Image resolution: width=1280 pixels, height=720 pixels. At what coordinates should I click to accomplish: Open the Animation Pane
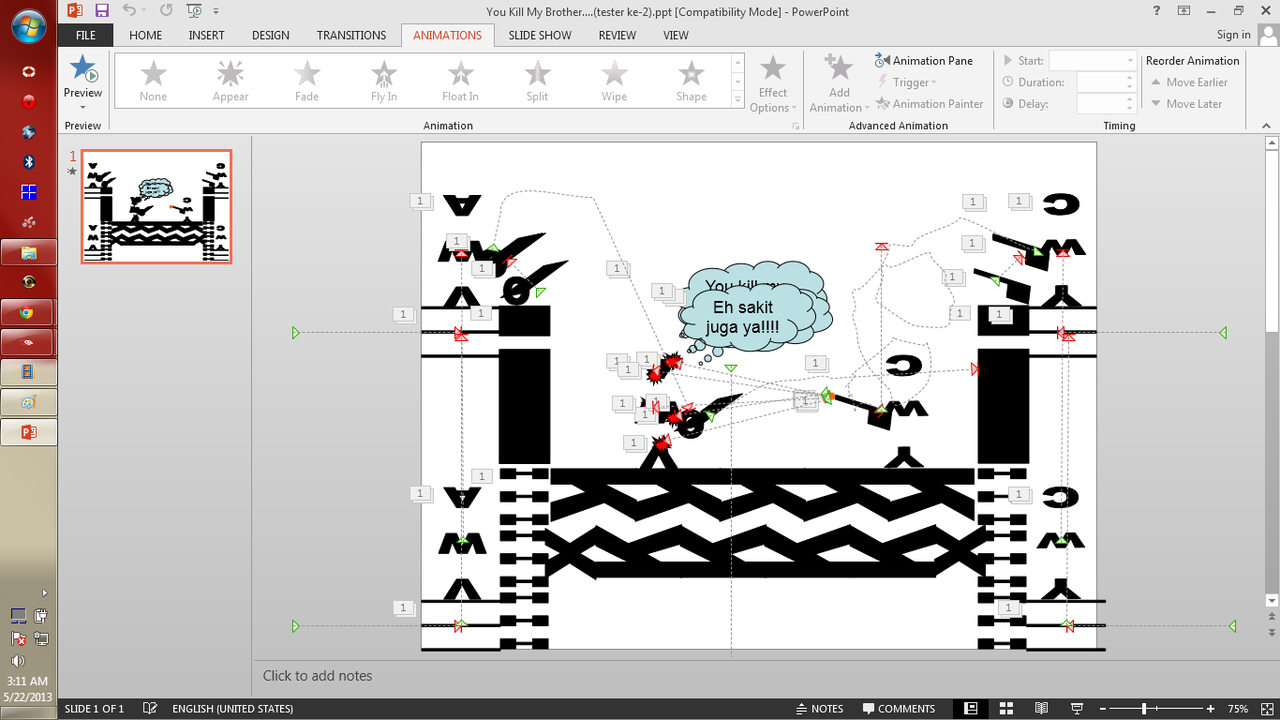(x=924, y=60)
